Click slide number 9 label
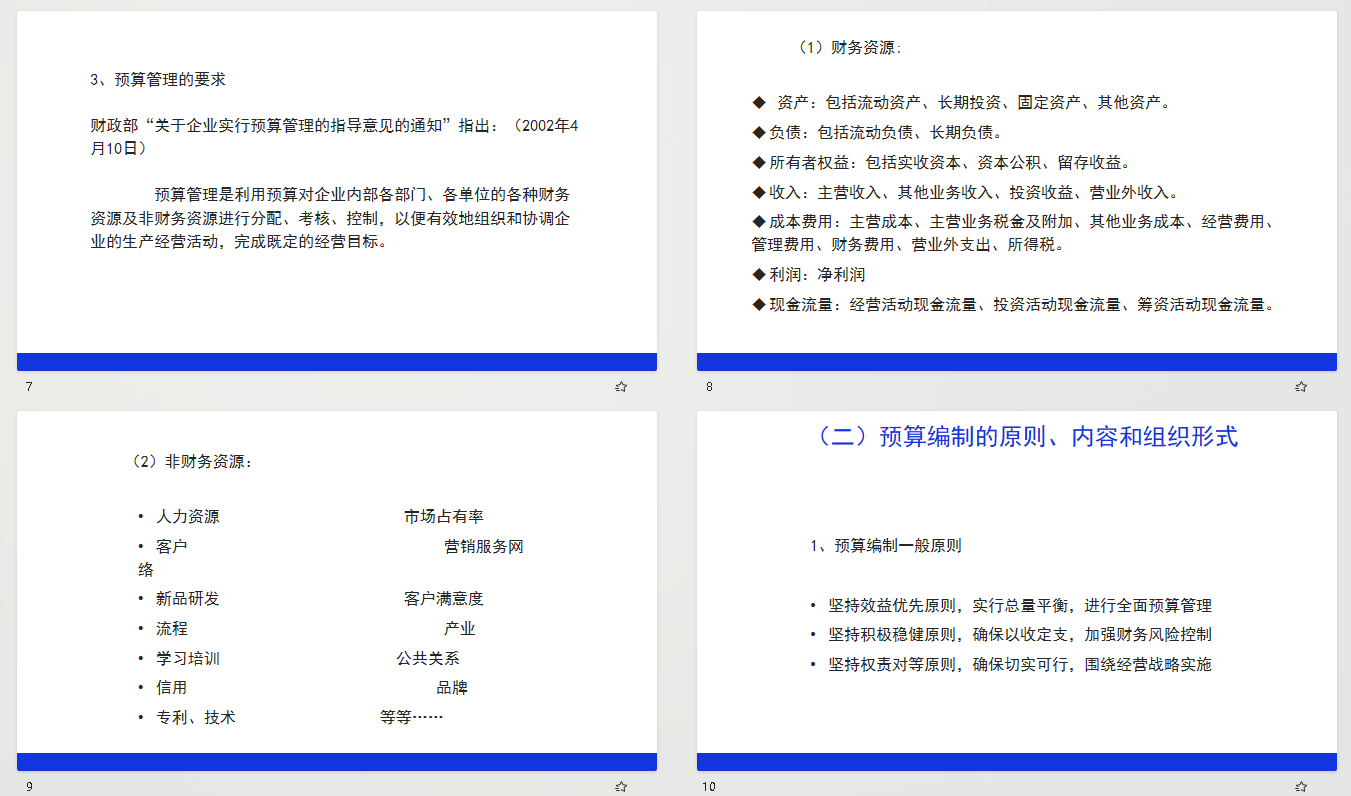 (x=29, y=787)
